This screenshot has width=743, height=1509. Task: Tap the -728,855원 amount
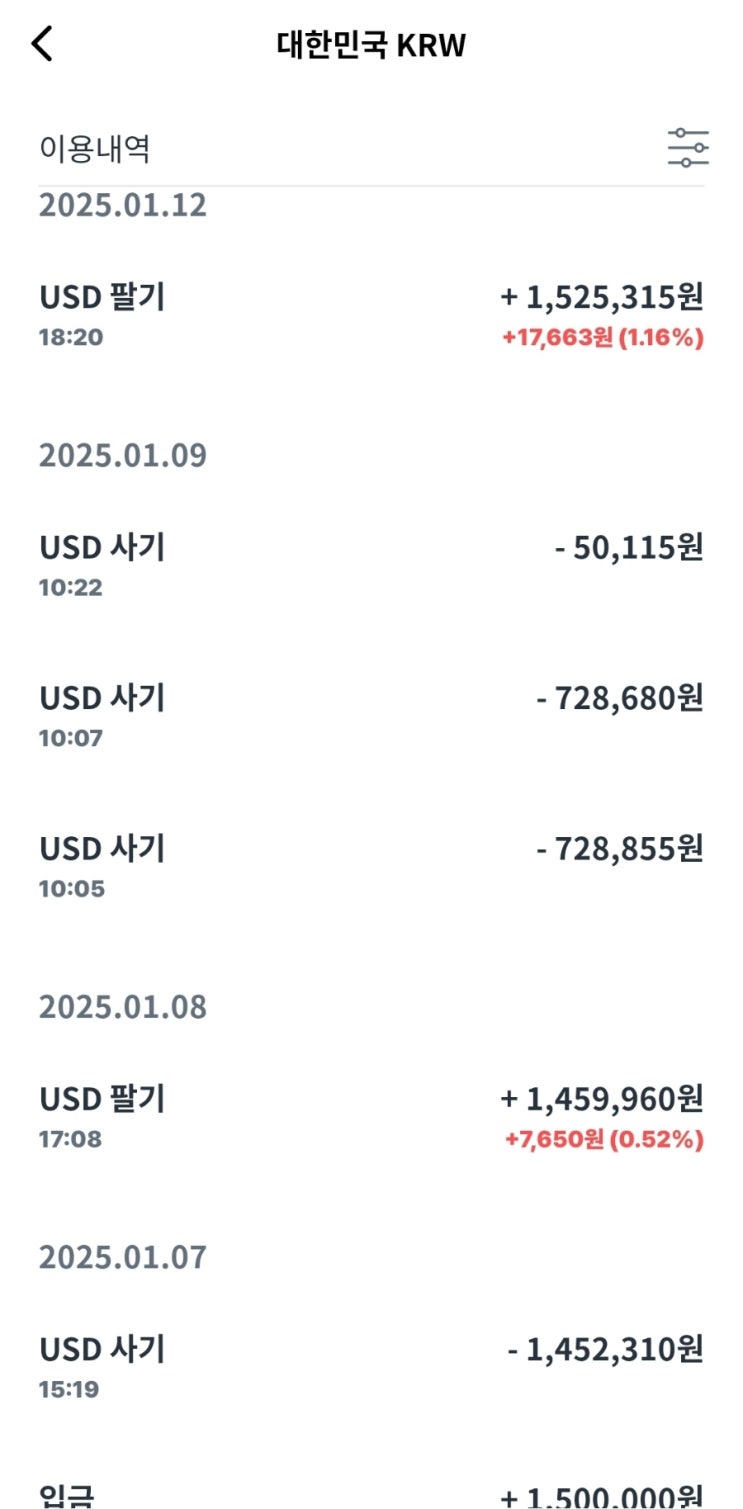[620, 849]
